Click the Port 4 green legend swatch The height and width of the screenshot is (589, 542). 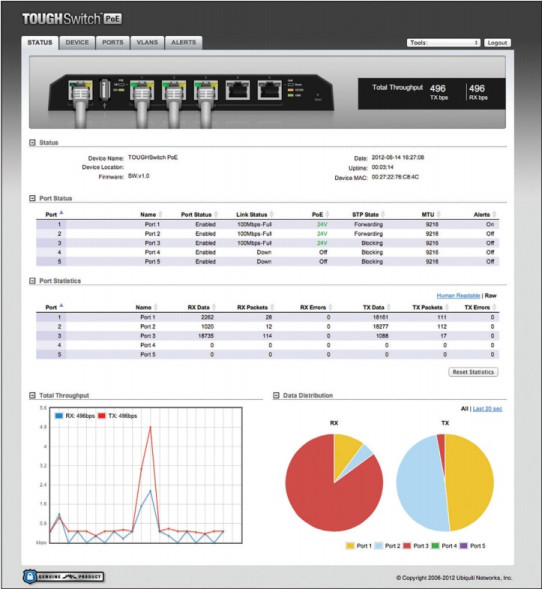pyautogui.click(x=435, y=545)
